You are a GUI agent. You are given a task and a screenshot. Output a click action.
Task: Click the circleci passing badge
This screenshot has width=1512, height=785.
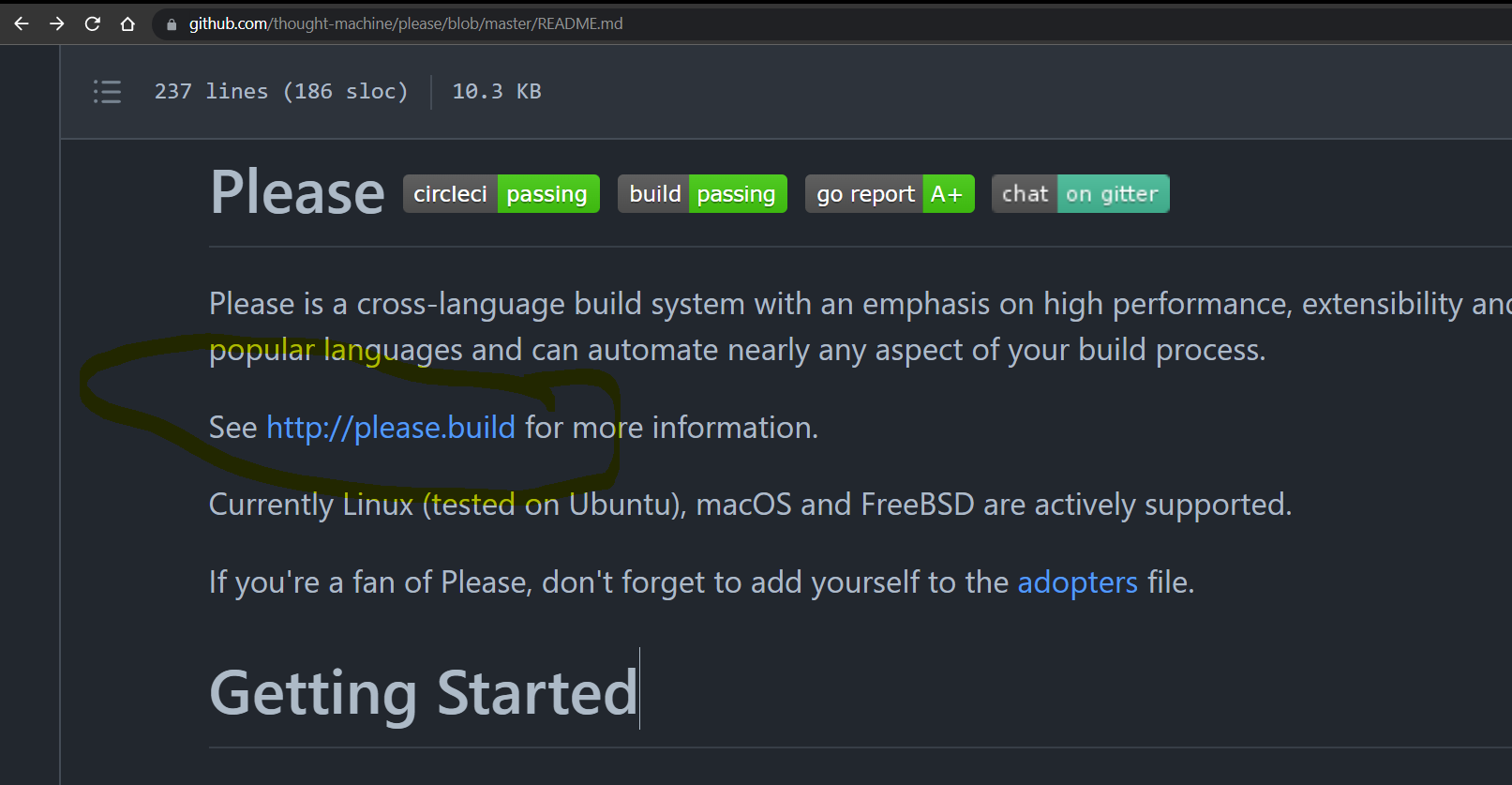501,193
